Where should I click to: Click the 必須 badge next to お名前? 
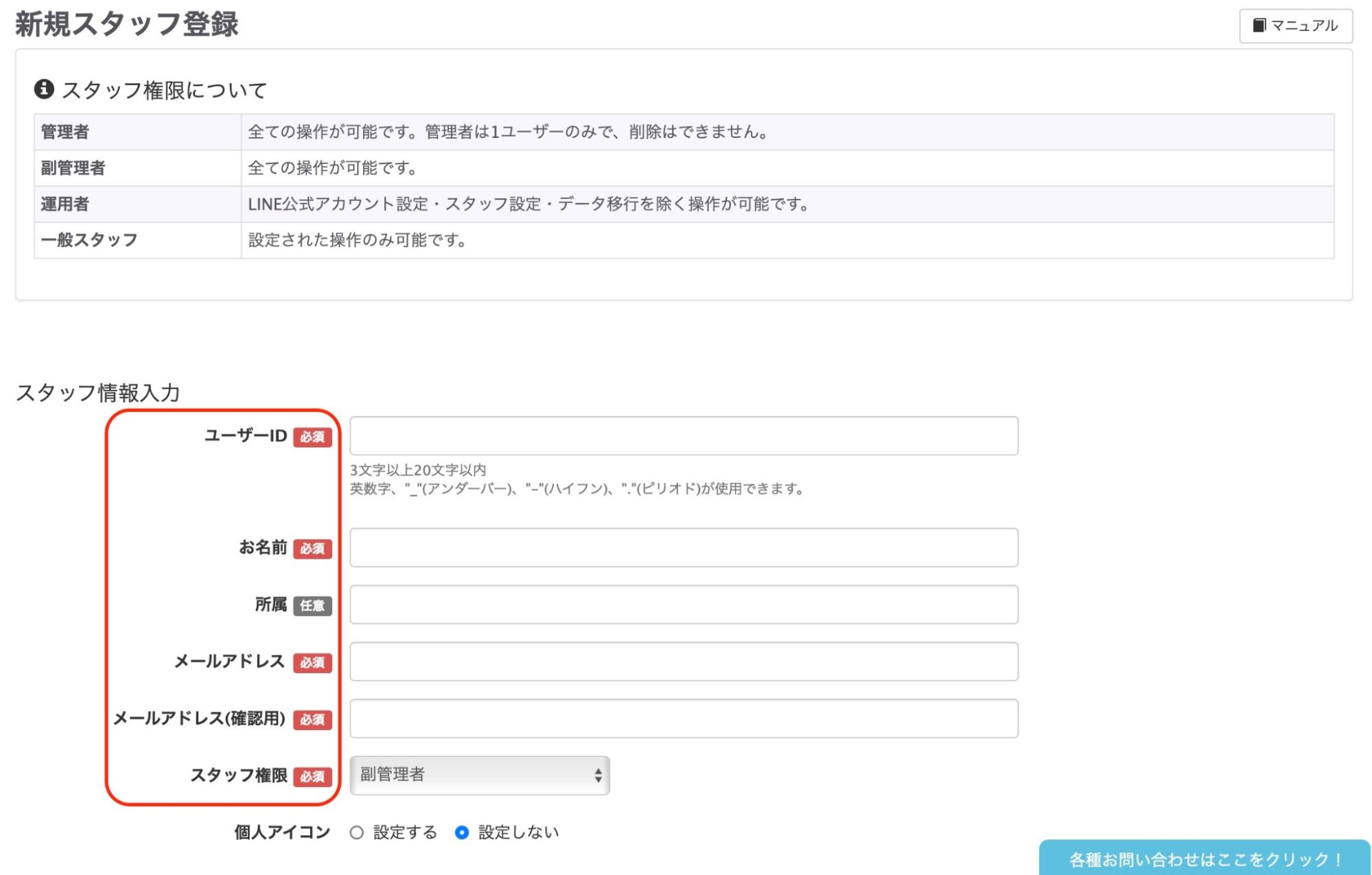(x=313, y=549)
